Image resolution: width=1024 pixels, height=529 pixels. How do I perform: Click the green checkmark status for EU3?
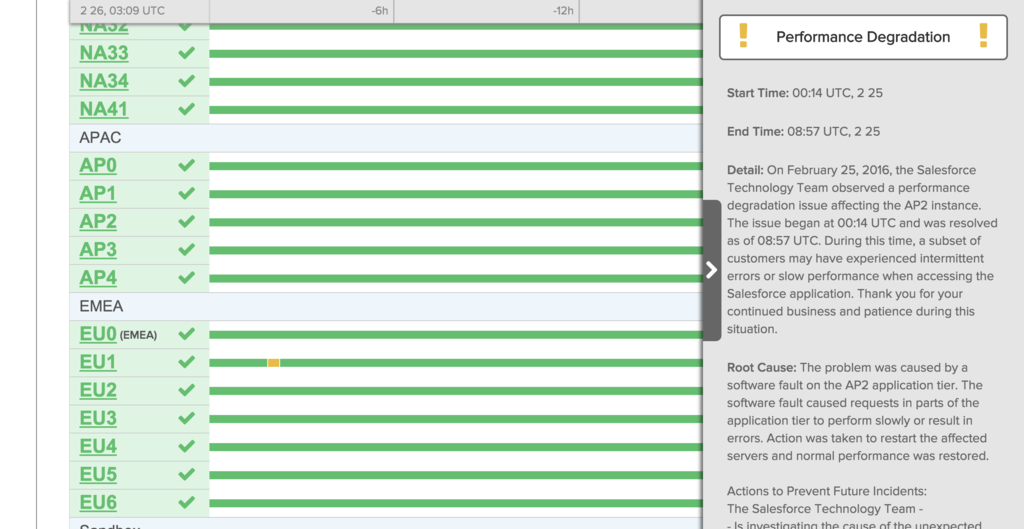tap(187, 418)
